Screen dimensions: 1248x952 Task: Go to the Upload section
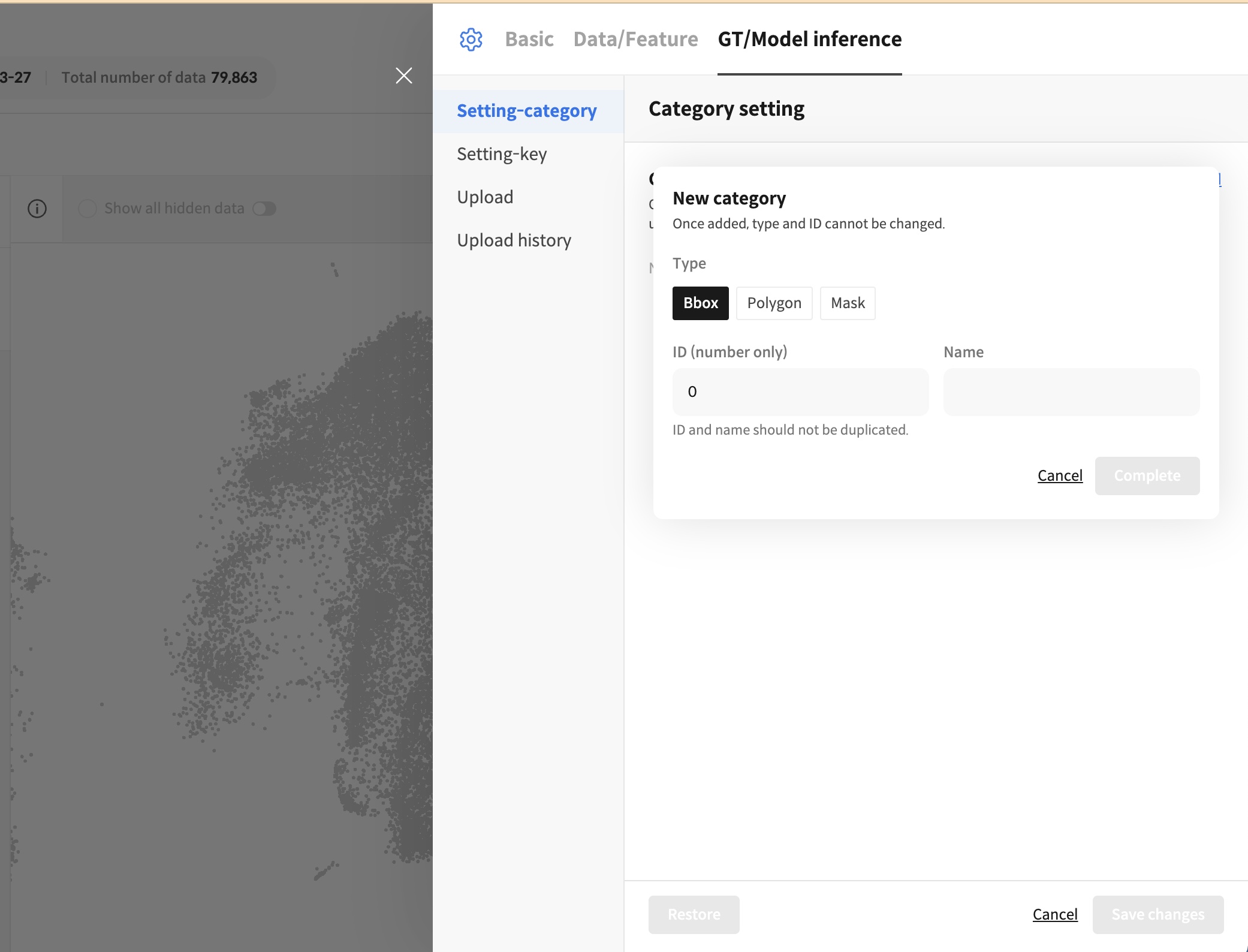click(528, 197)
